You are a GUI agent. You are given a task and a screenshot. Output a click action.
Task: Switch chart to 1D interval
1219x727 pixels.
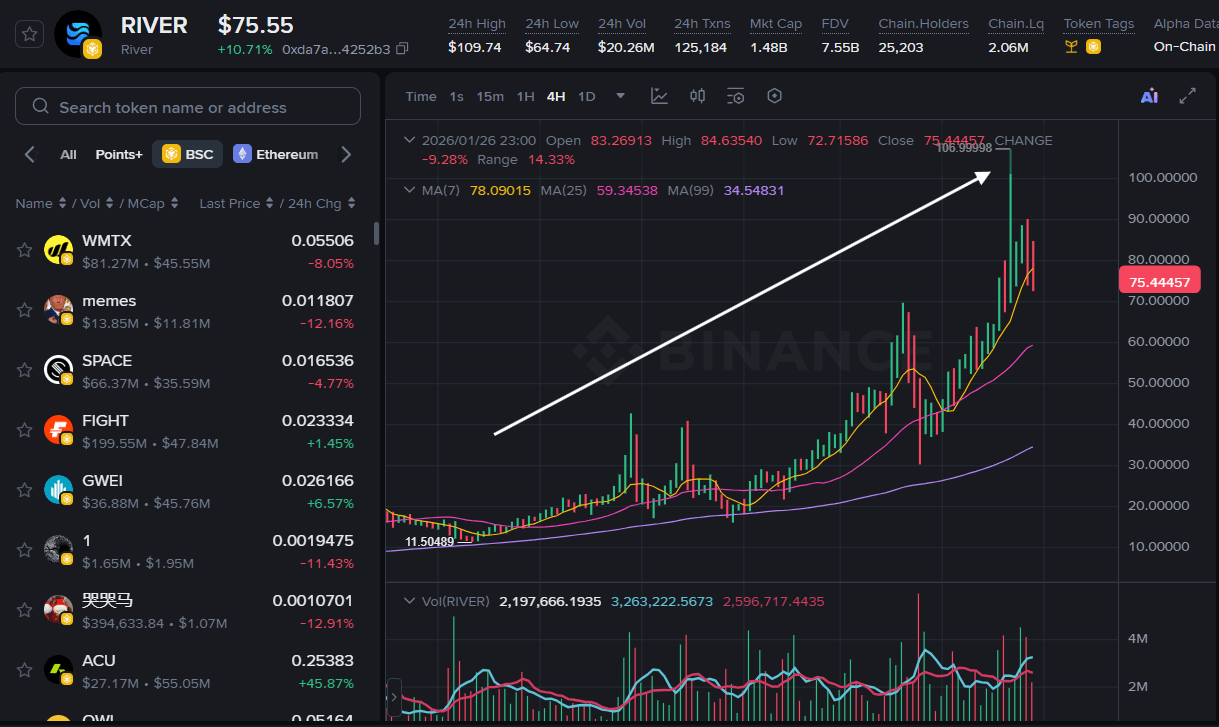[x=587, y=96]
